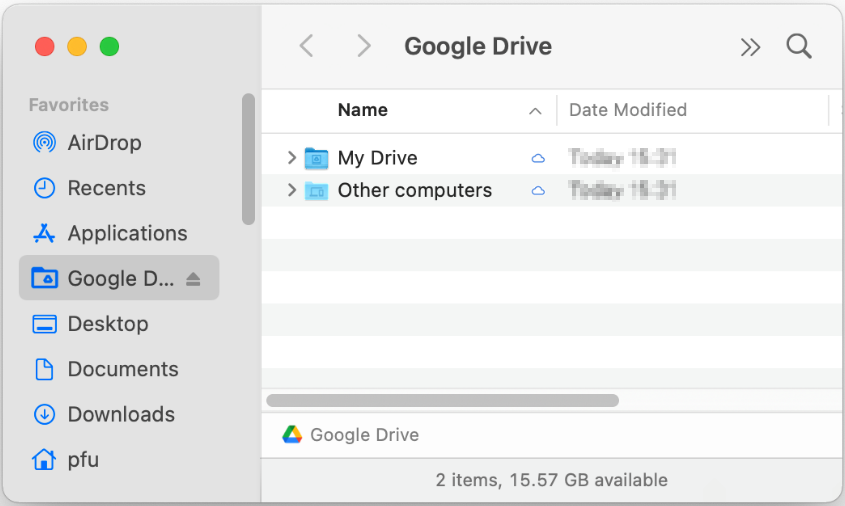
Task: Sort by Date Modified column header
Action: click(627, 110)
